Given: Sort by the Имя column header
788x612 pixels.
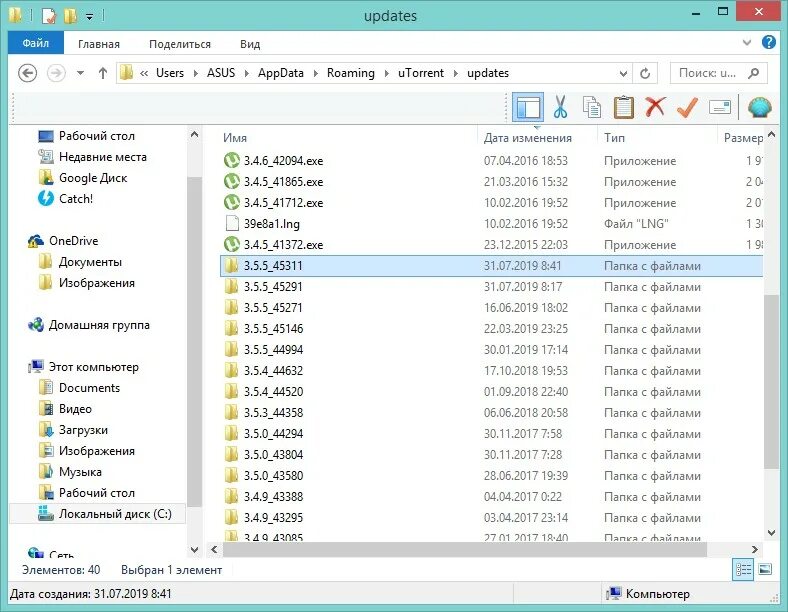Looking at the screenshot, I should [x=235, y=138].
